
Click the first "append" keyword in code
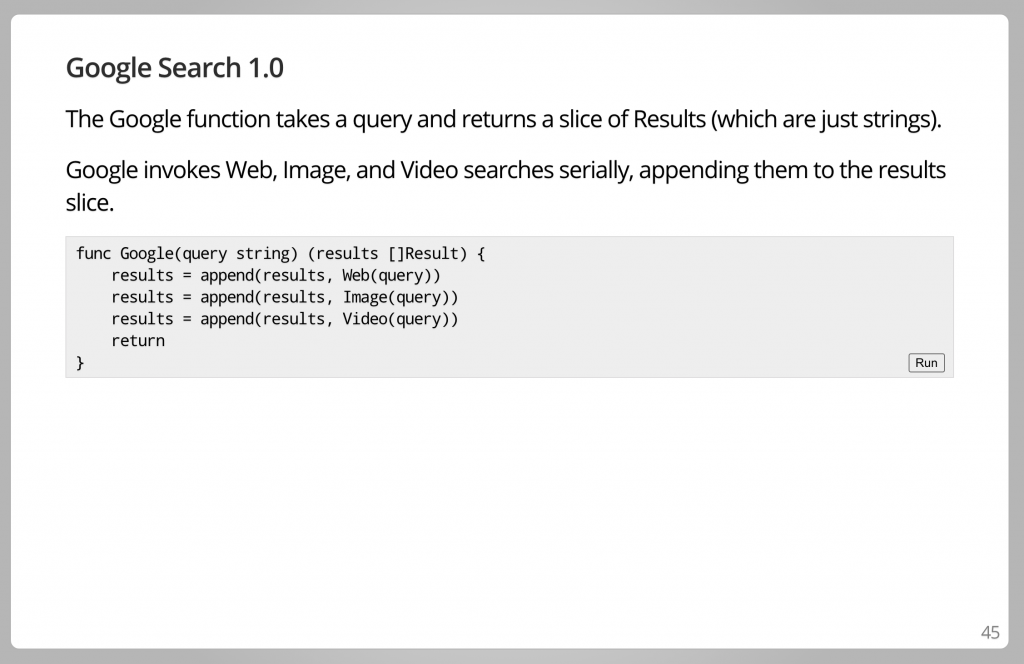tap(227, 276)
